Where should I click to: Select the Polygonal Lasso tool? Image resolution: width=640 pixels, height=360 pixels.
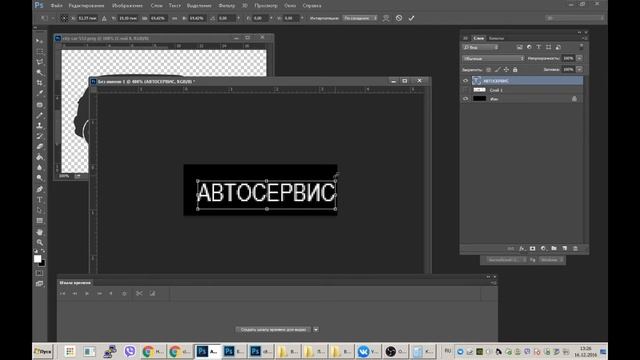click(40, 62)
